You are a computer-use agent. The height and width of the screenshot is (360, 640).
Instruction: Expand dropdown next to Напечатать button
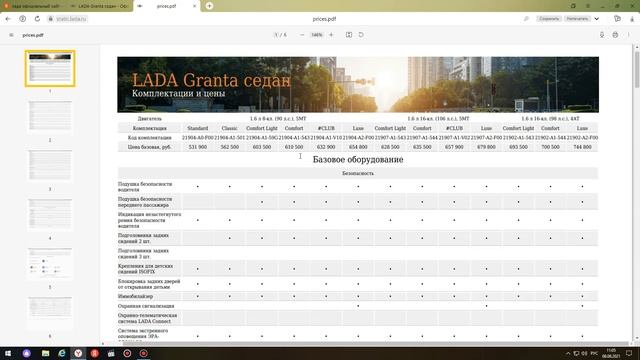[x=597, y=19]
